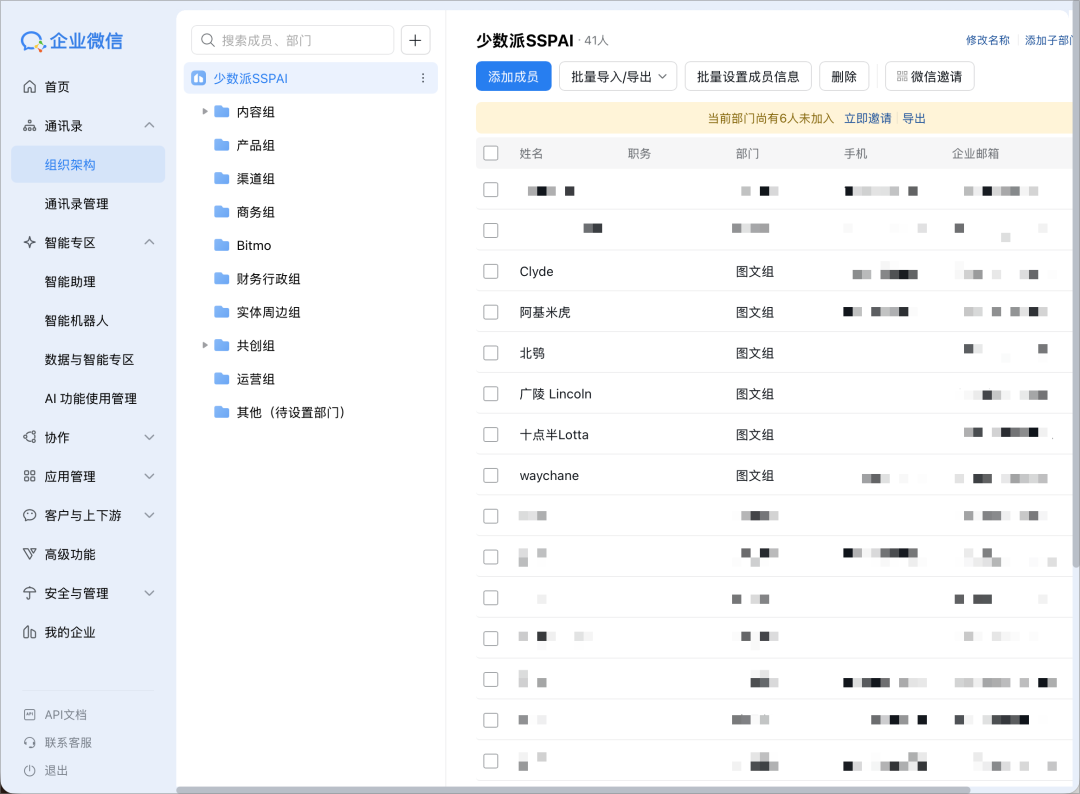Click the 通讯录 contacts icon

pyautogui.click(x=30, y=126)
